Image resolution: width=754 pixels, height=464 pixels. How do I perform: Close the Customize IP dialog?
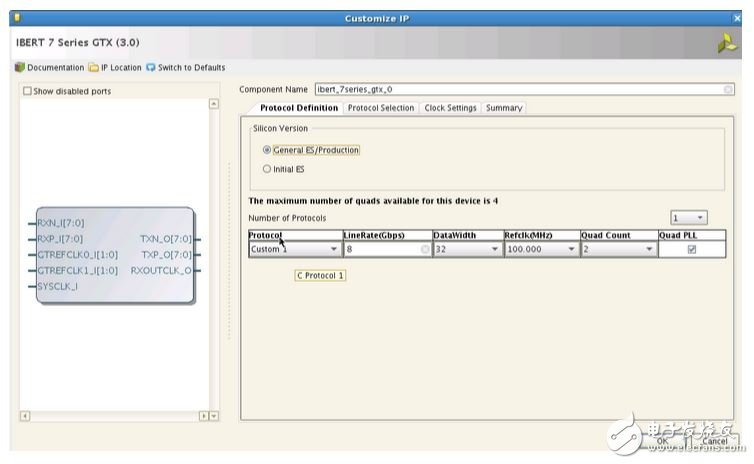737,18
